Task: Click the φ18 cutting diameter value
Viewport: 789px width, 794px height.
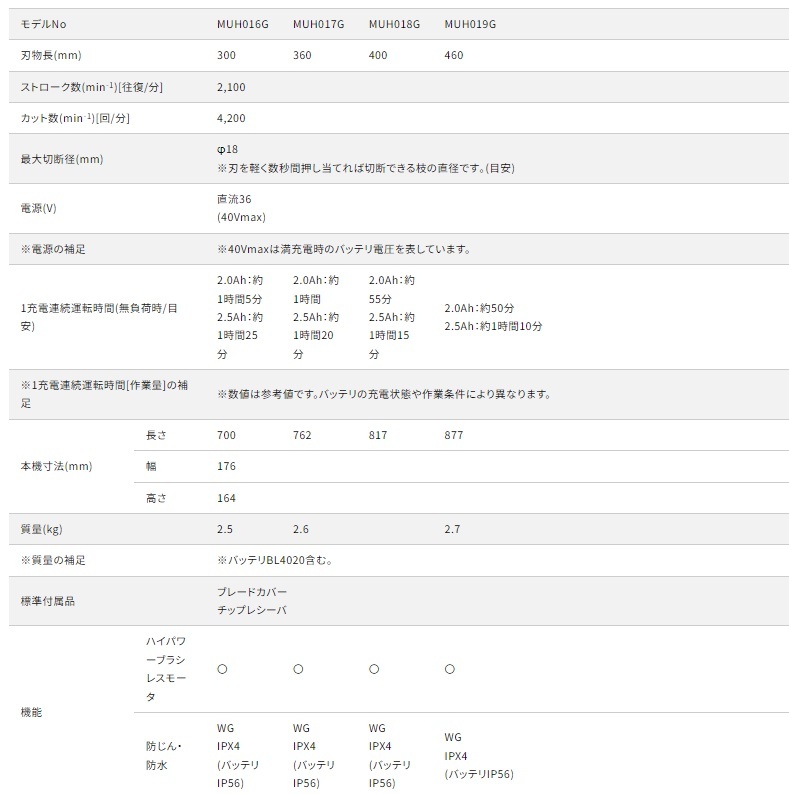Action: (x=227, y=149)
